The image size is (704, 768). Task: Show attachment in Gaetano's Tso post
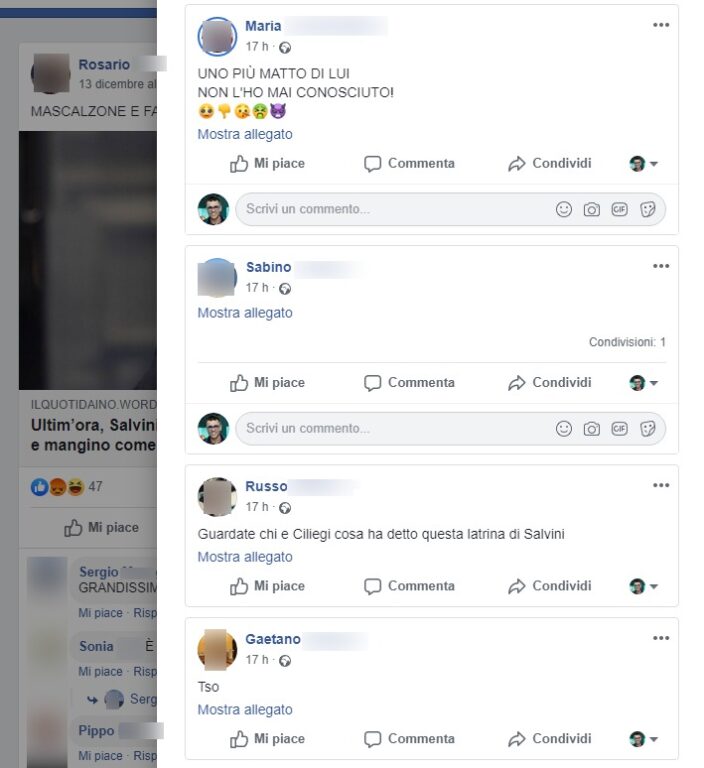tap(245, 710)
